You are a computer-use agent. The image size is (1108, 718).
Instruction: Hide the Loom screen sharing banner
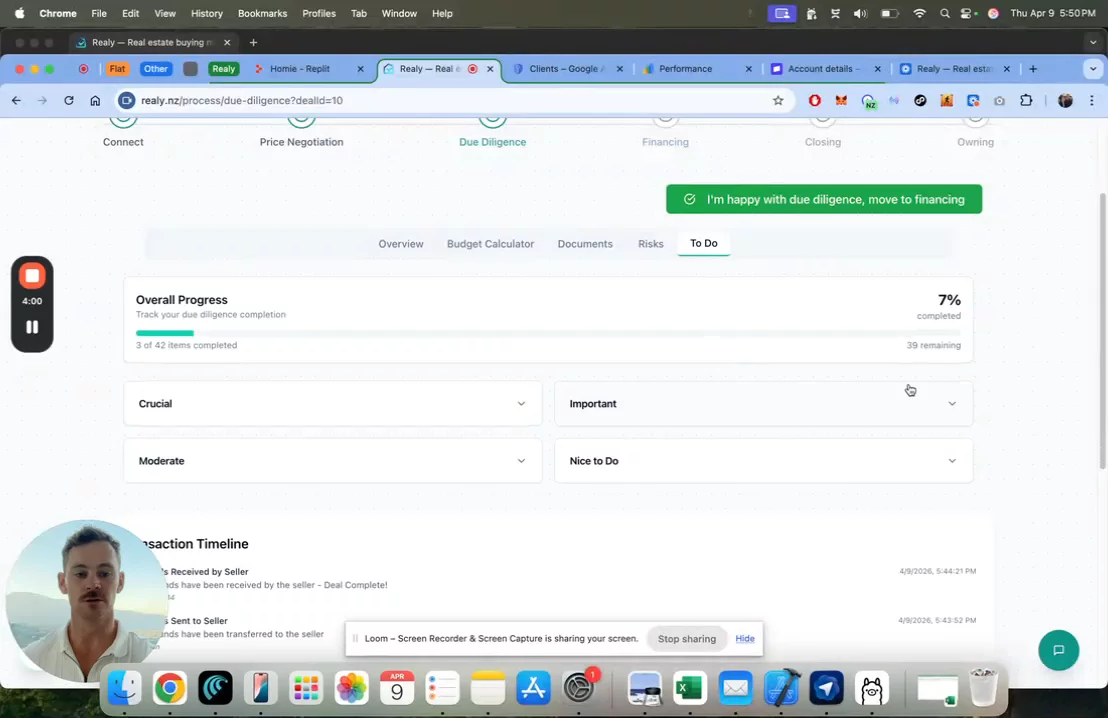745,638
